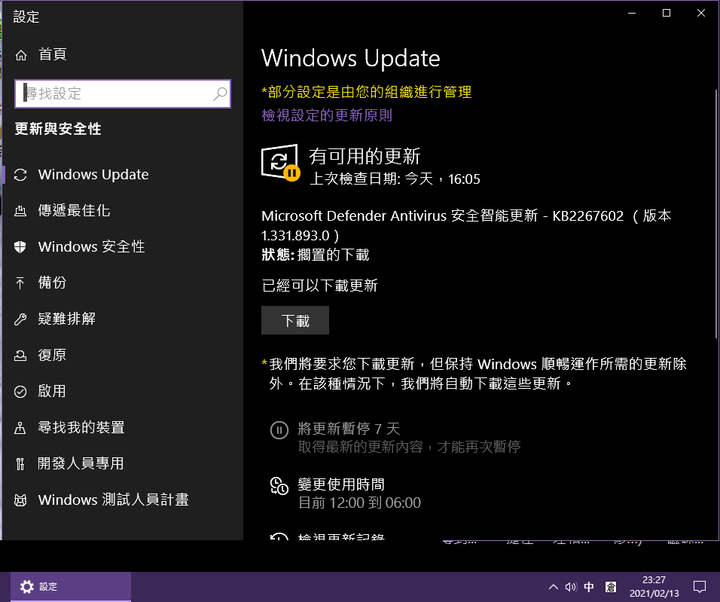Click the 備份 upload arrow icon
This screenshot has width=720, height=602.
pos(20,283)
